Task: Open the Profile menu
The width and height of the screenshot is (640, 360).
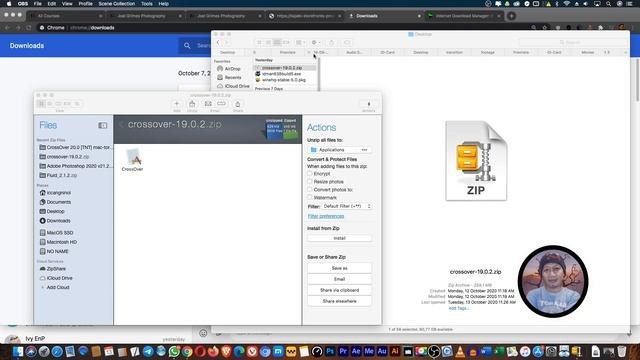Action: [85, 4]
